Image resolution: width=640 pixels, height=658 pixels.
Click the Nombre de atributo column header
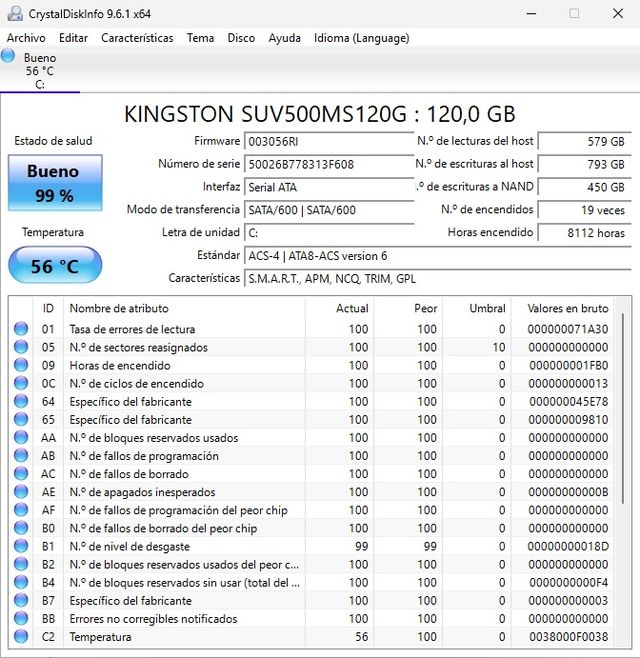click(x=184, y=308)
